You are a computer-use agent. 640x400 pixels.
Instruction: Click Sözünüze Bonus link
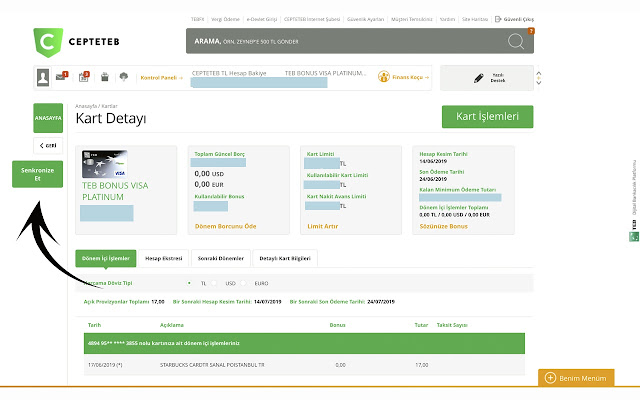point(443,226)
